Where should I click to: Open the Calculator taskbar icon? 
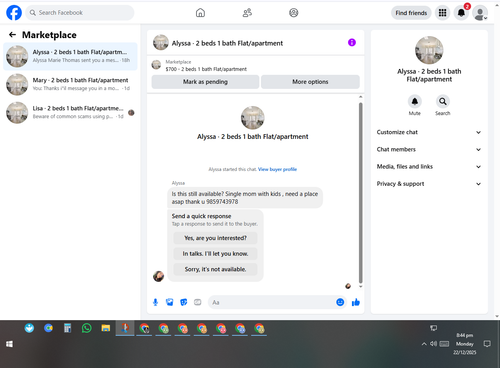coord(67,328)
